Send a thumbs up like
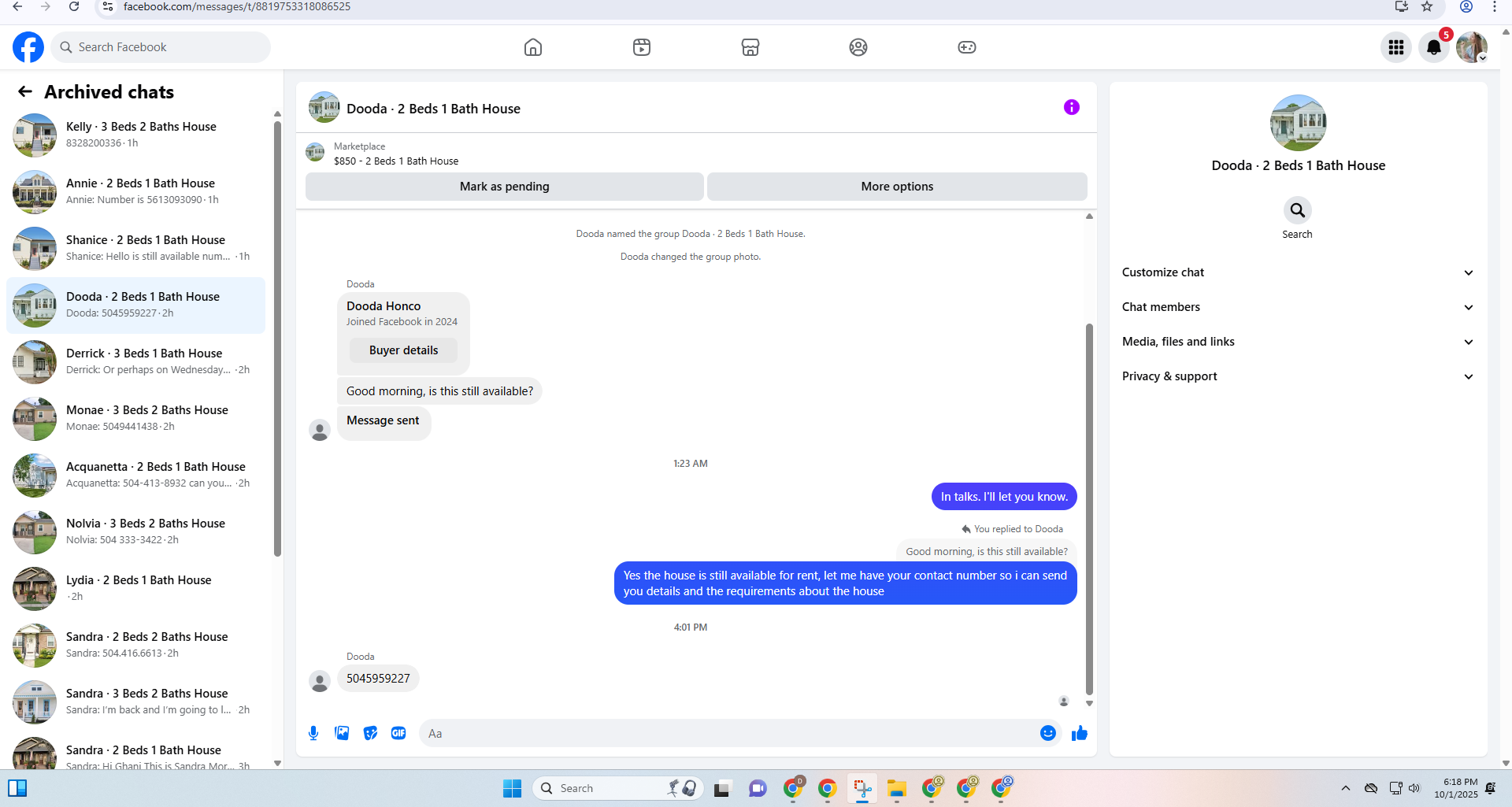Screen dimensions: 1512x807 [x=1080, y=733]
